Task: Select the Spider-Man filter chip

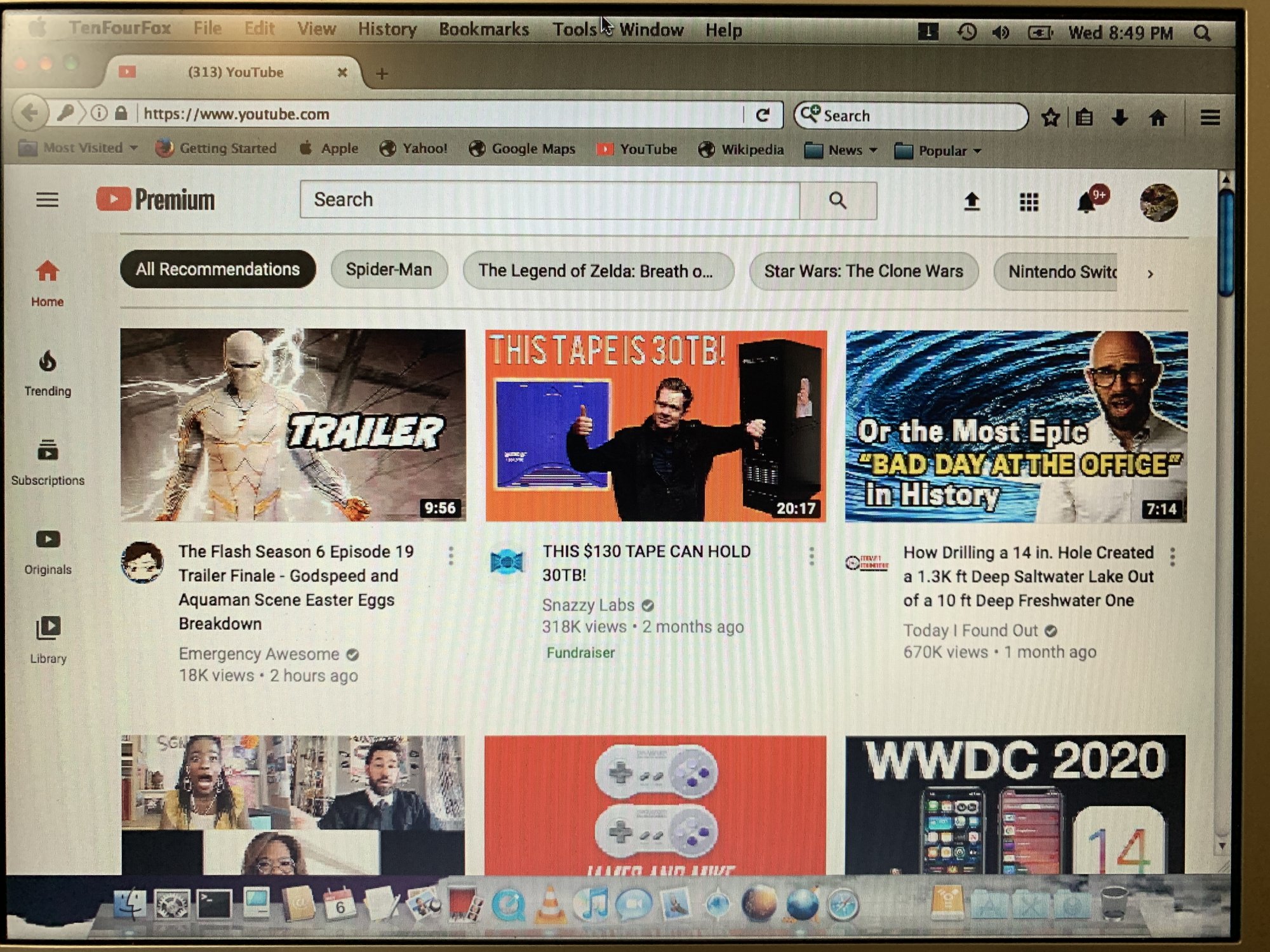Action: click(389, 270)
